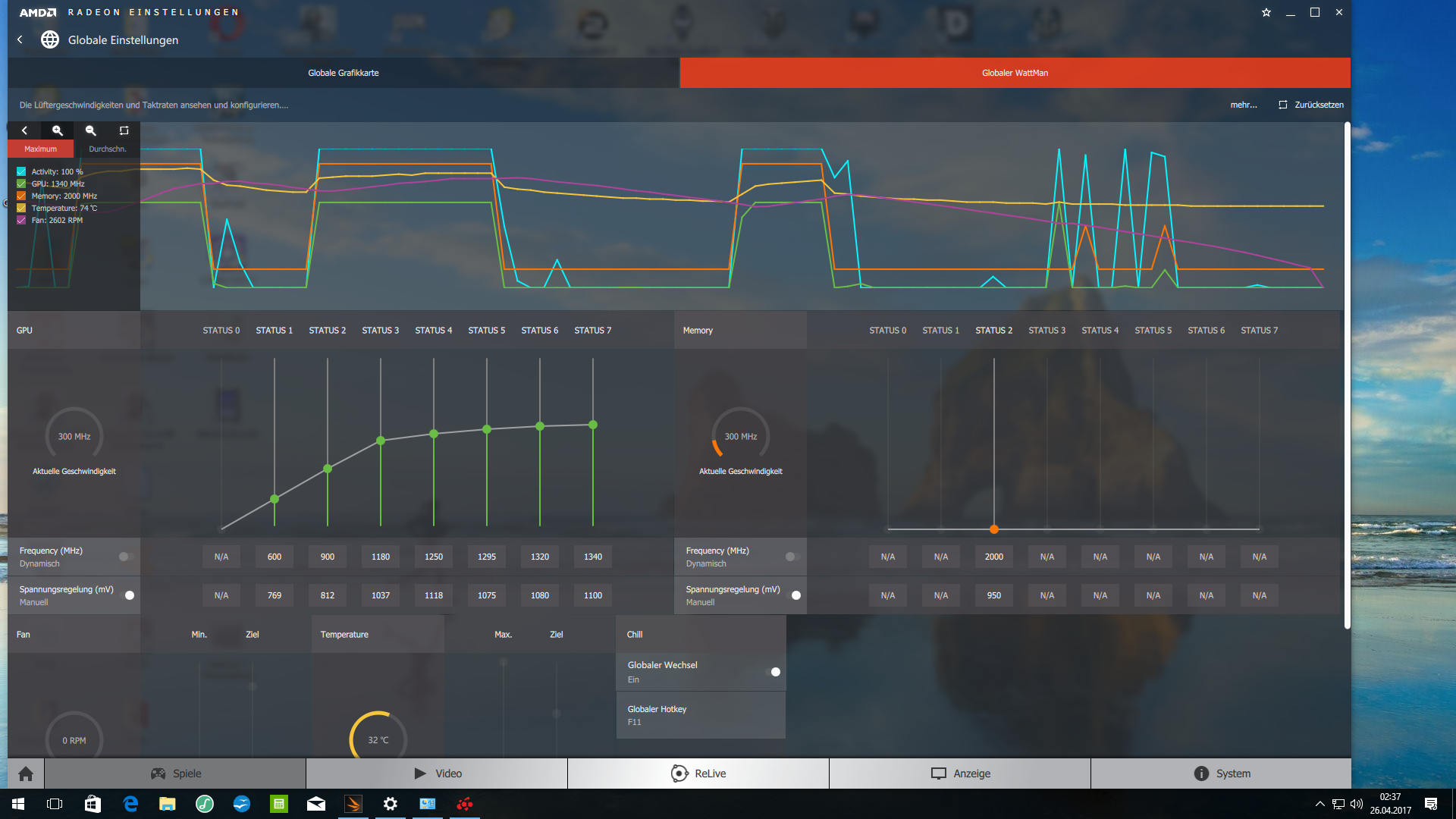Screen dimensions: 1456x819
Task: Expand more options via mehr...
Action: pyautogui.click(x=1243, y=105)
